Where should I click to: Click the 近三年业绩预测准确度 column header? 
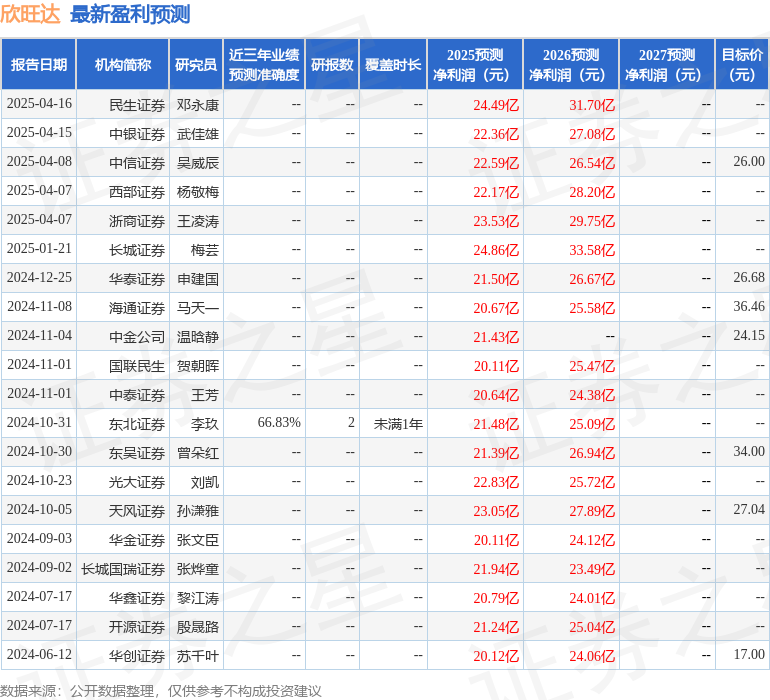264,65
